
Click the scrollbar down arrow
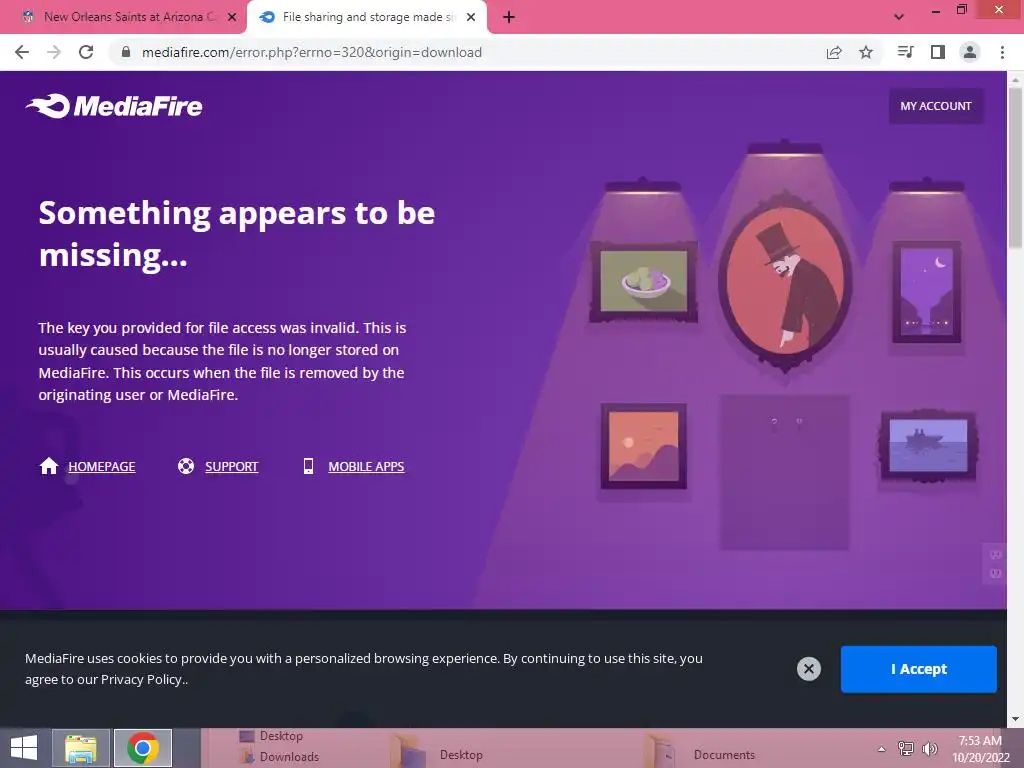1015,719
